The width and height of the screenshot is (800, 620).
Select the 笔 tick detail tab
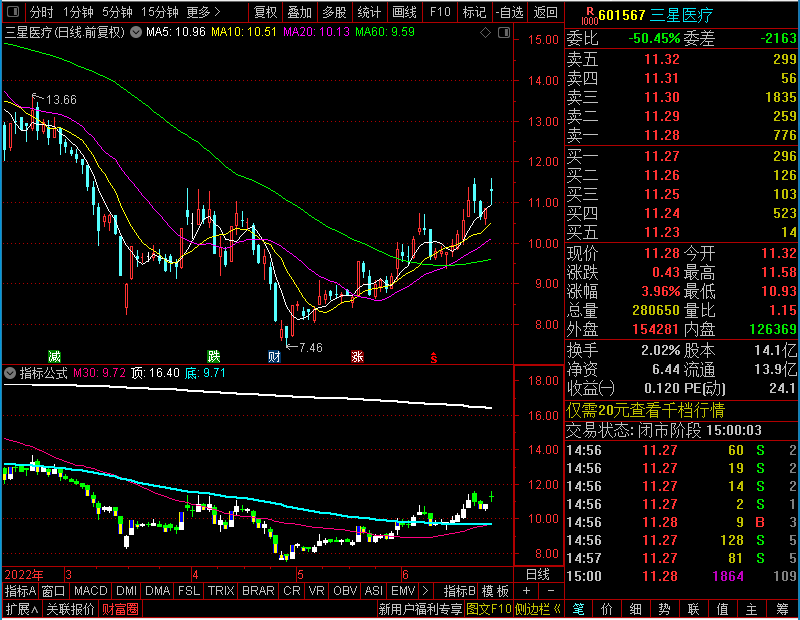579,609
